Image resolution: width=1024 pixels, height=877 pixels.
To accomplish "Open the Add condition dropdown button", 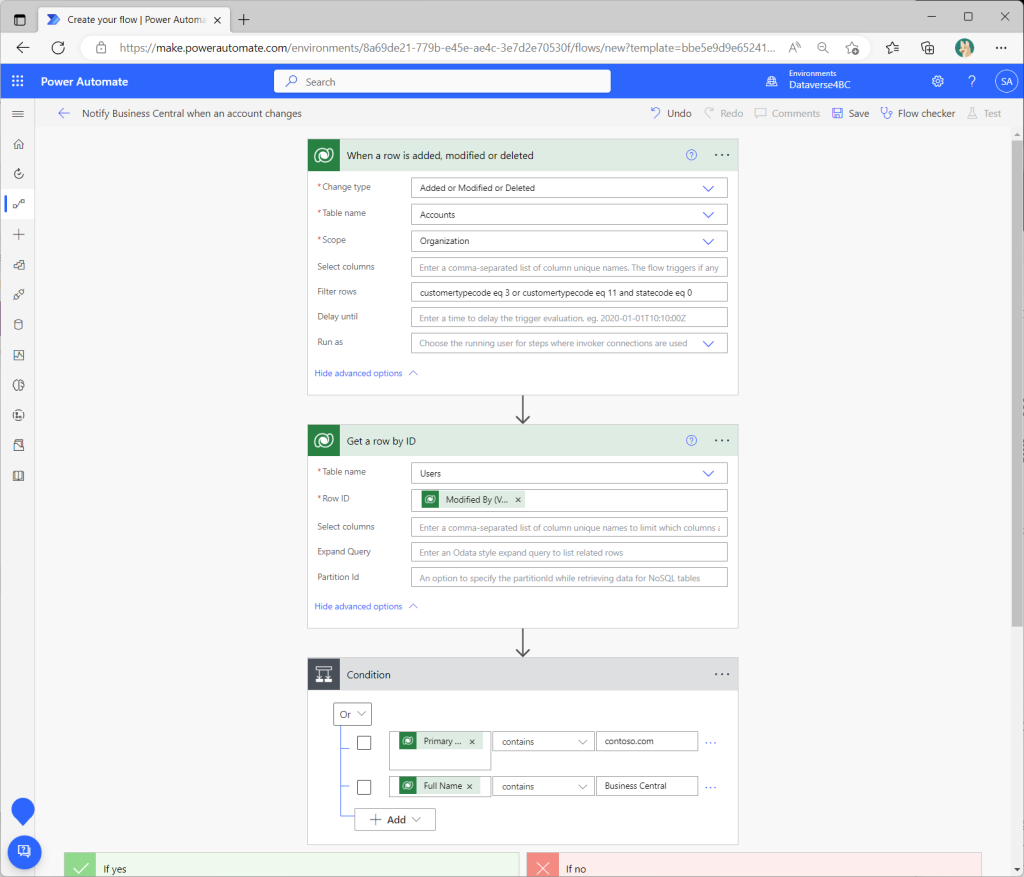I will 394,820.
